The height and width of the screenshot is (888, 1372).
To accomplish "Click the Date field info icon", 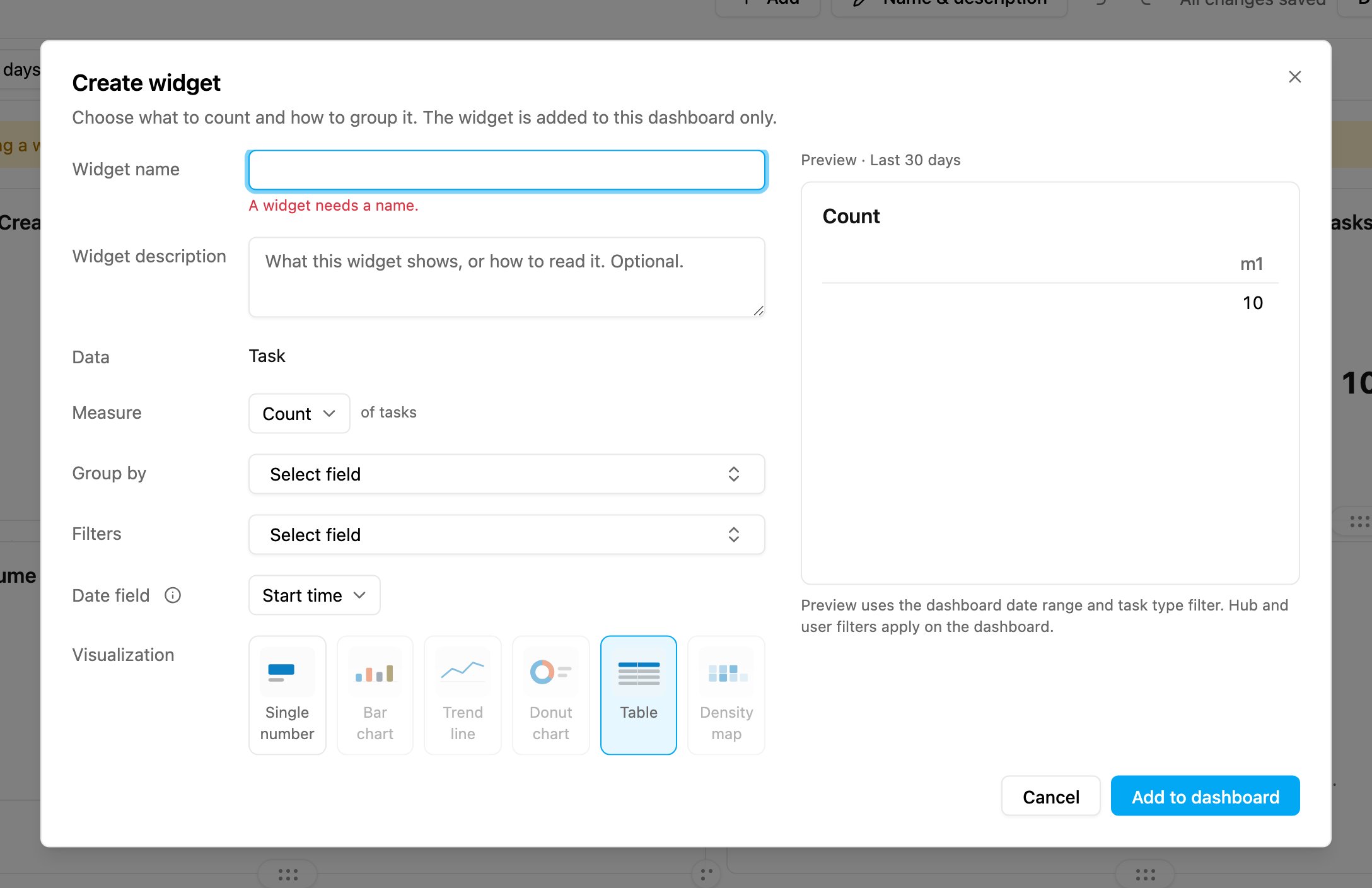I will coord(173,595).
